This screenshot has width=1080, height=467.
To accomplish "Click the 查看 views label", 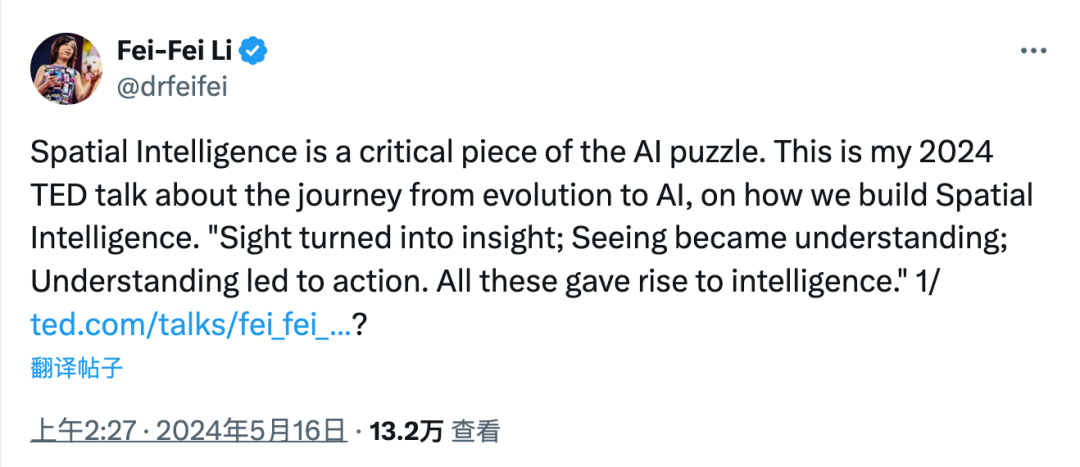I will [x=475, y=432].
